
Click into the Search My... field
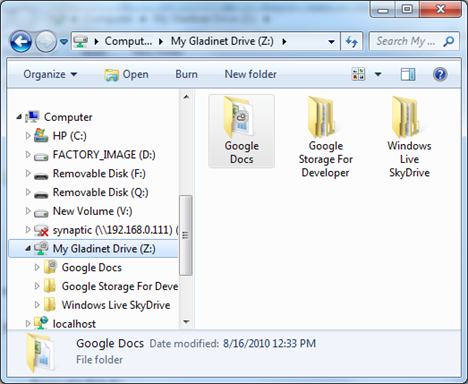pyautogui.click(x=406, y=41)
